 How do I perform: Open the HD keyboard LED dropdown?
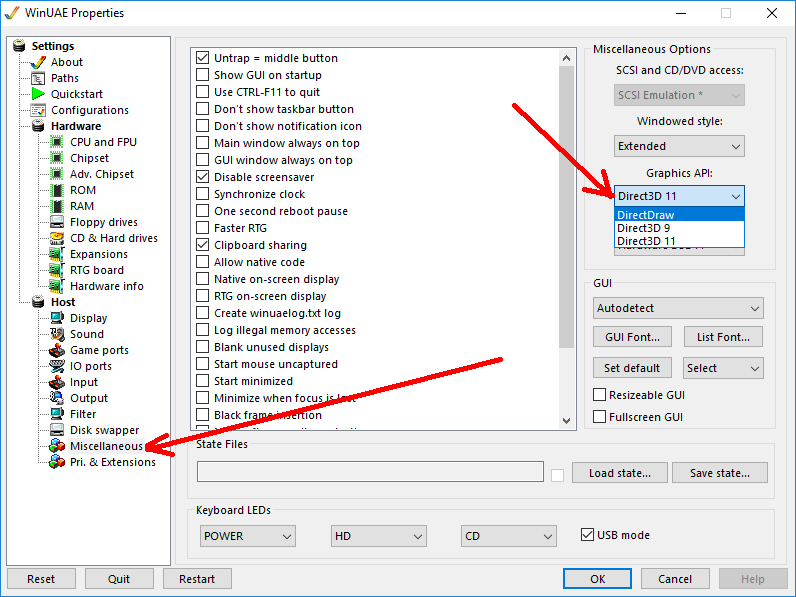tap(379, 536)
